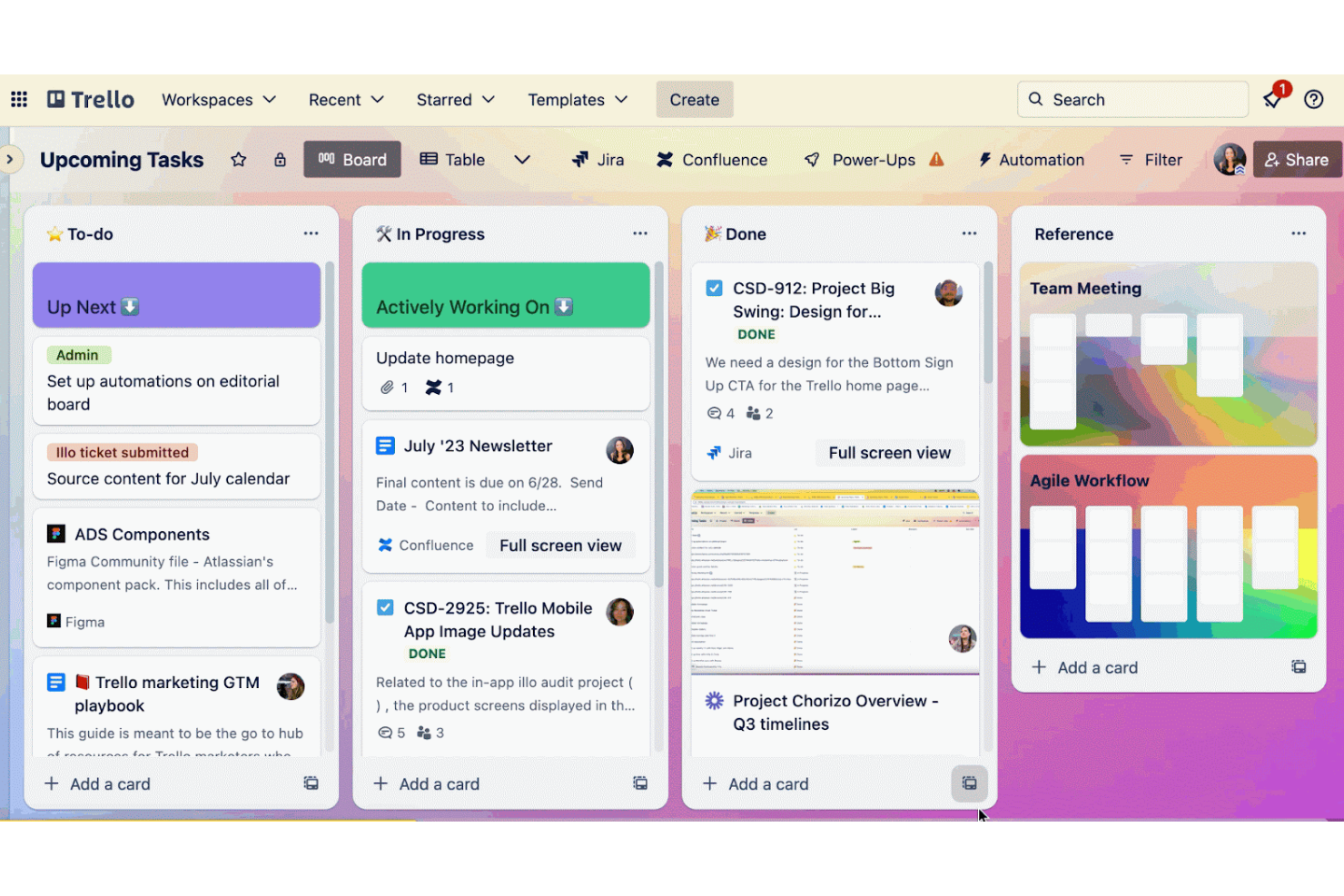Toggle CSD-912 card checkbox
The height and width of the screenshot is (896, 1344).
click(715, 289)
